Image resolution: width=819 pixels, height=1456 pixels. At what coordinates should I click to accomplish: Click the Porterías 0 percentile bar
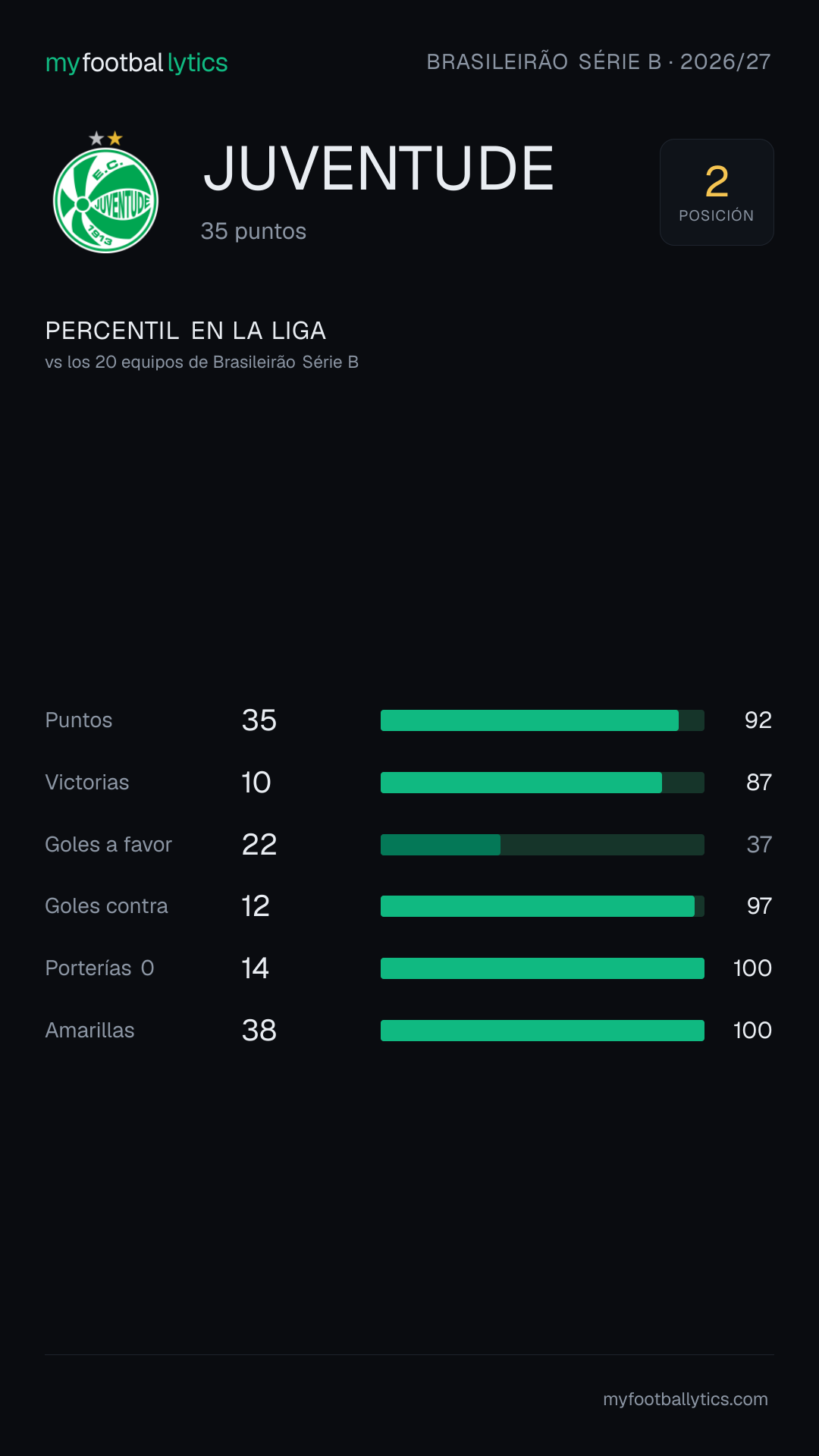[542, 968]
